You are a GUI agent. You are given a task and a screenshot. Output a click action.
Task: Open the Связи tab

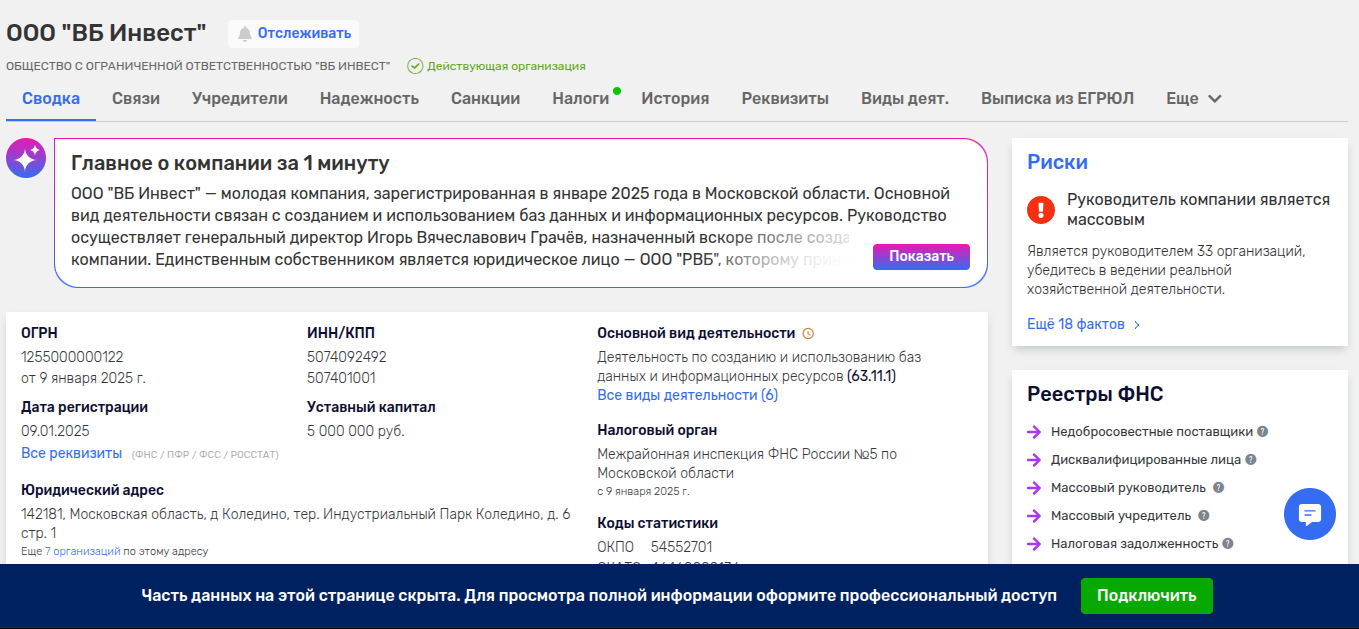point(136,99)
